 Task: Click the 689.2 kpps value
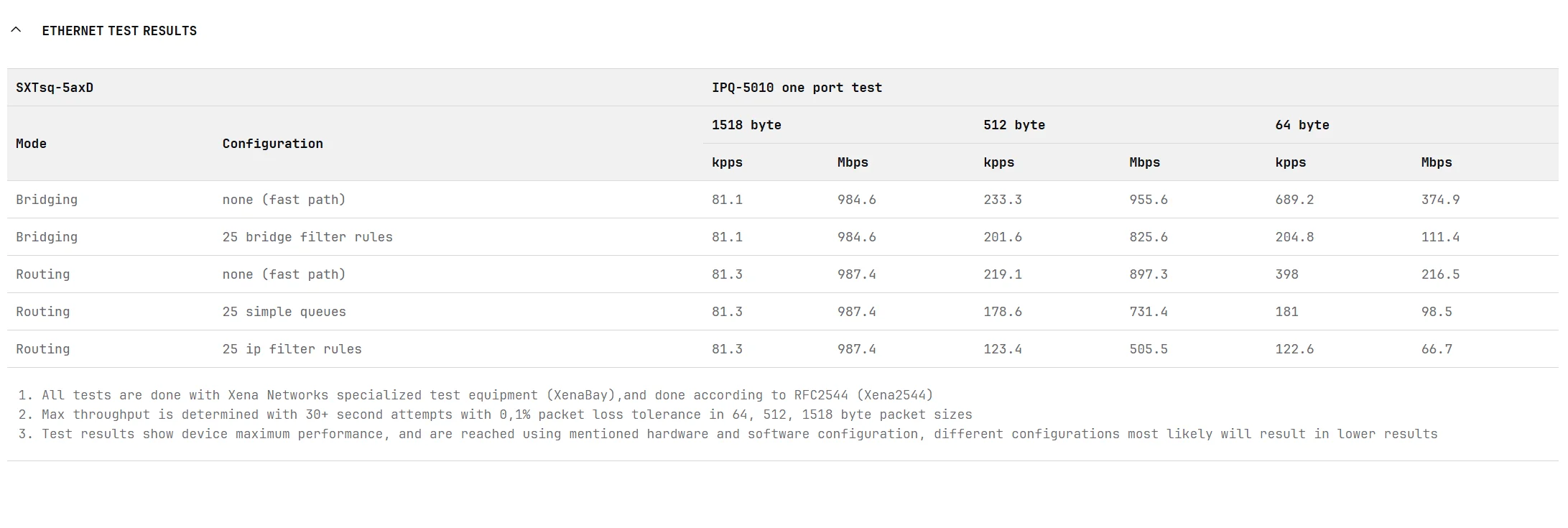(x=1294, y=200)
